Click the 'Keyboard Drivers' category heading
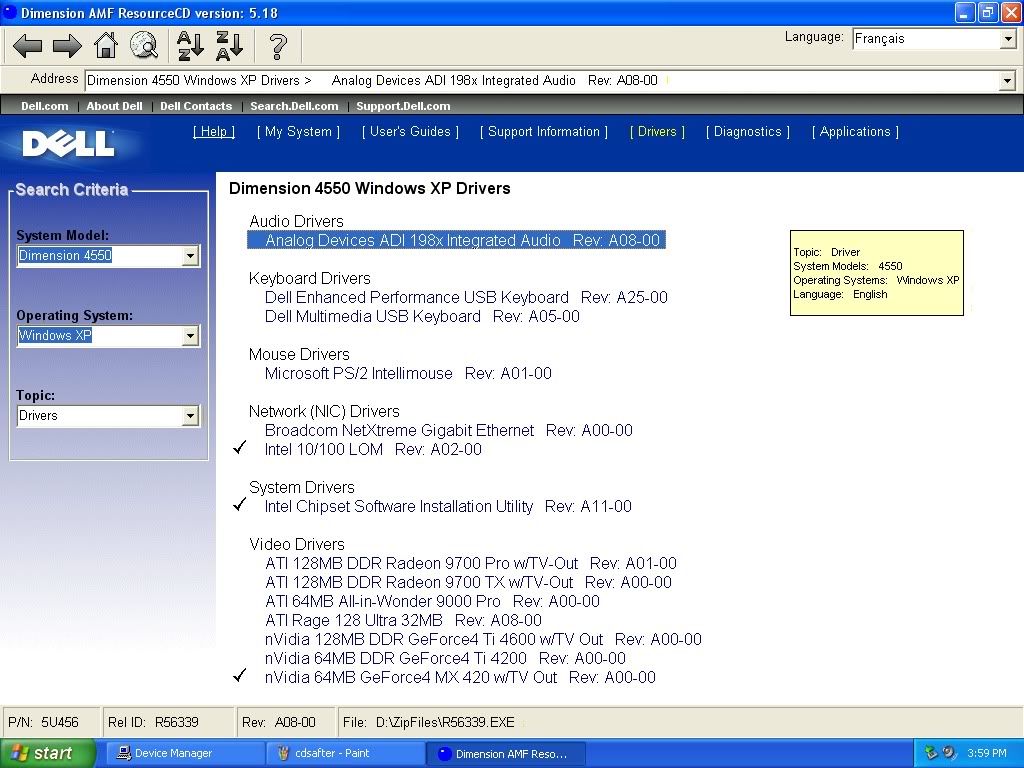This screenshot has height=768, width=1024. (310, 278)
